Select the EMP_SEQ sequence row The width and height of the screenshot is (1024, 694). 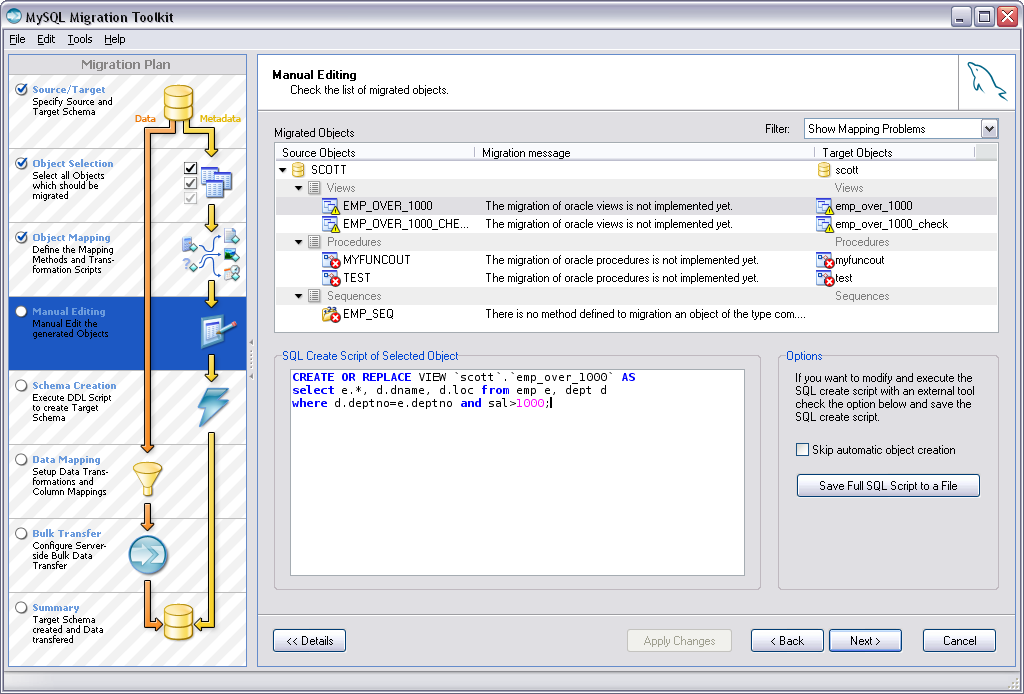point(637,315)
